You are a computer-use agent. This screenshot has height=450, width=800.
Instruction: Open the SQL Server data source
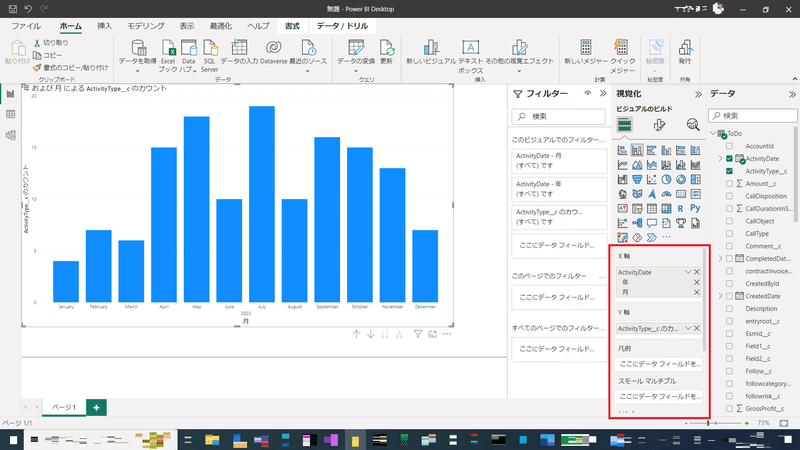point(209,56)
